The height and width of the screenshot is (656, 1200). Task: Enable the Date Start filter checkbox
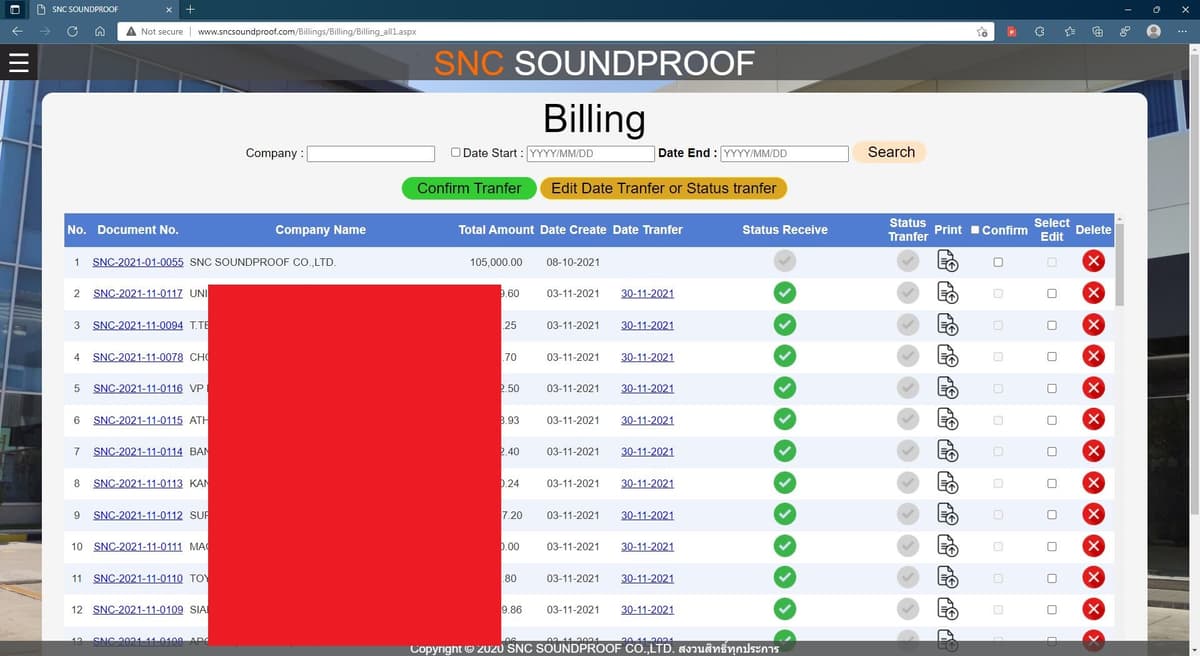[x=456, y=153]
